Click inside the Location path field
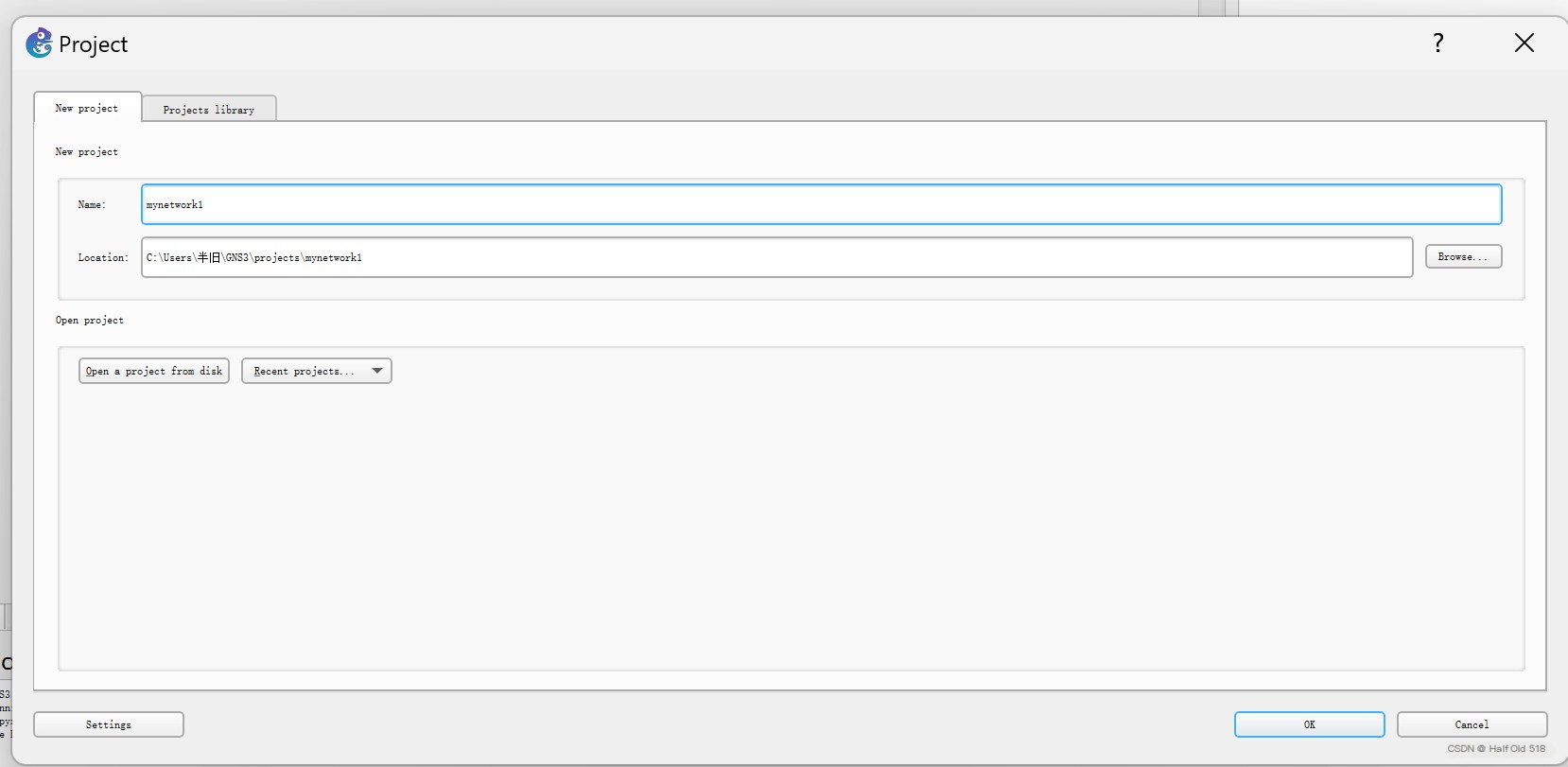This screenshot has height=767, width=1568. click(776, 257)
